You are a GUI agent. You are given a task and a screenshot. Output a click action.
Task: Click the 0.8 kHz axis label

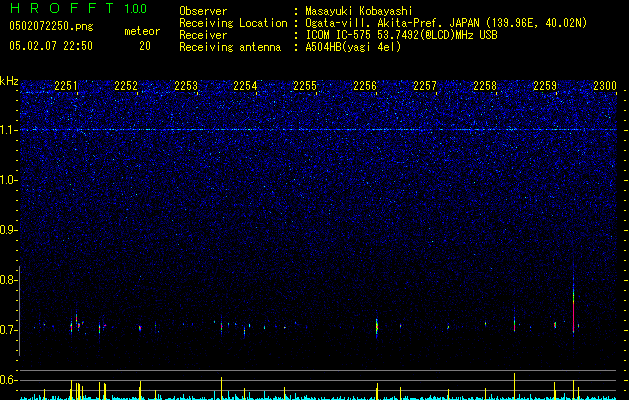coord(8,280)
